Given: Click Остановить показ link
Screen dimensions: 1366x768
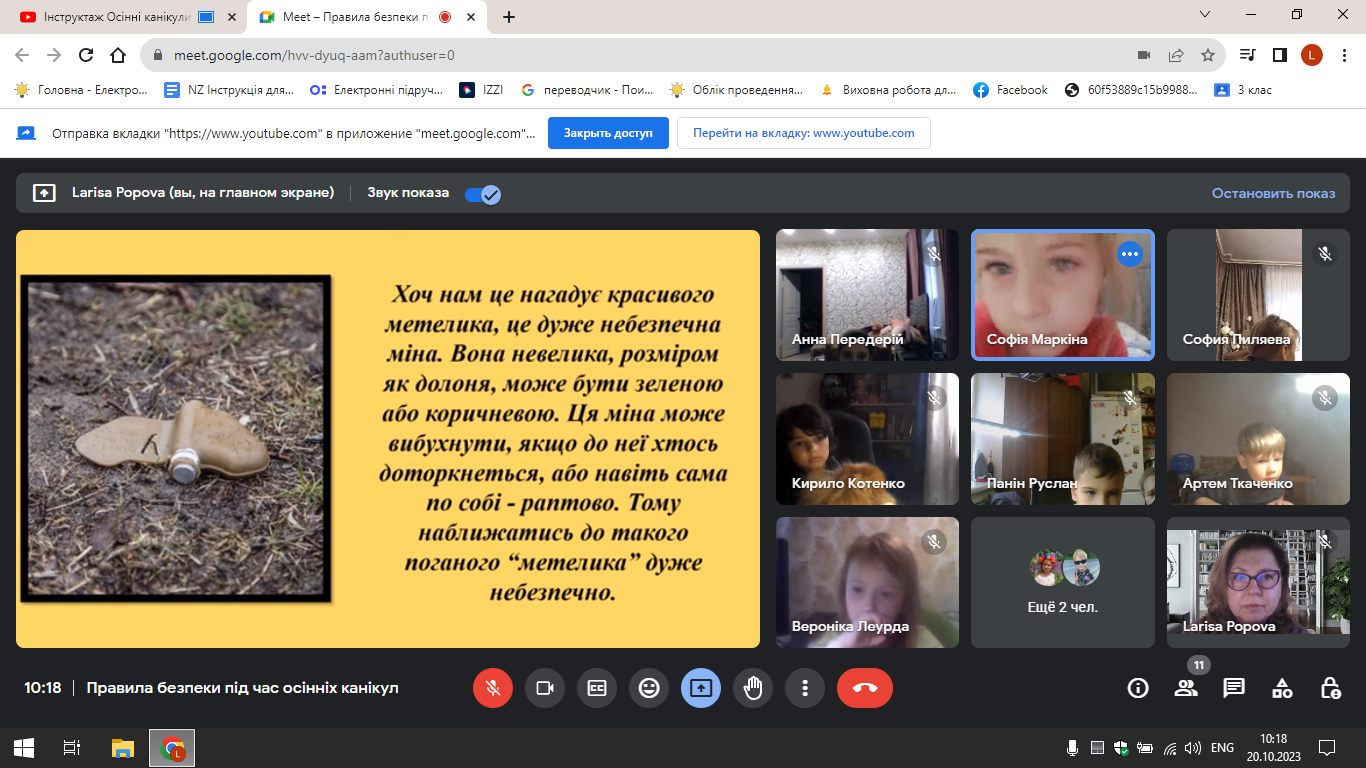Looking at the screenshot, I should (1273, 193).
